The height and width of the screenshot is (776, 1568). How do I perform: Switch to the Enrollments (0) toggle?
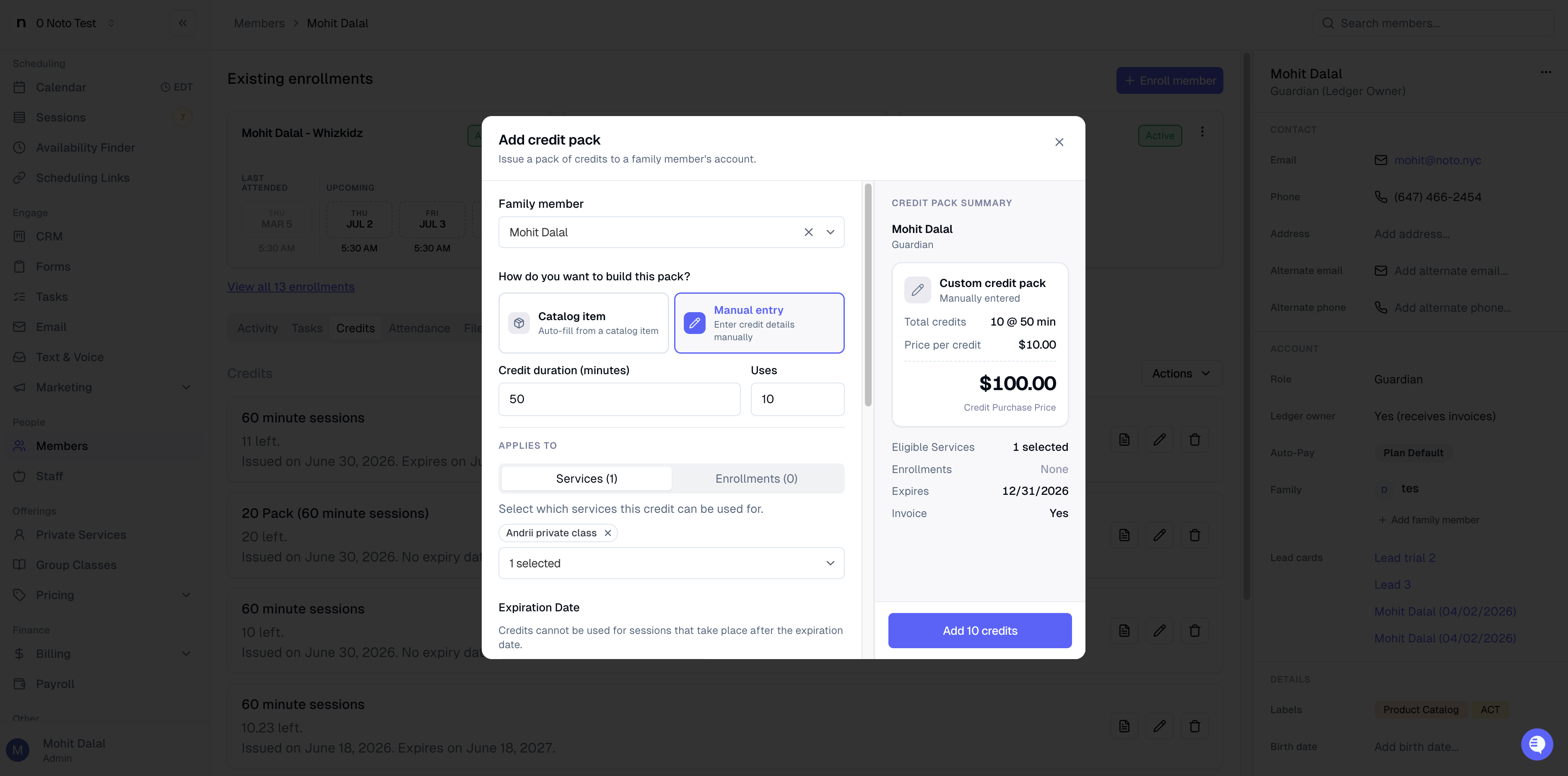756,479
